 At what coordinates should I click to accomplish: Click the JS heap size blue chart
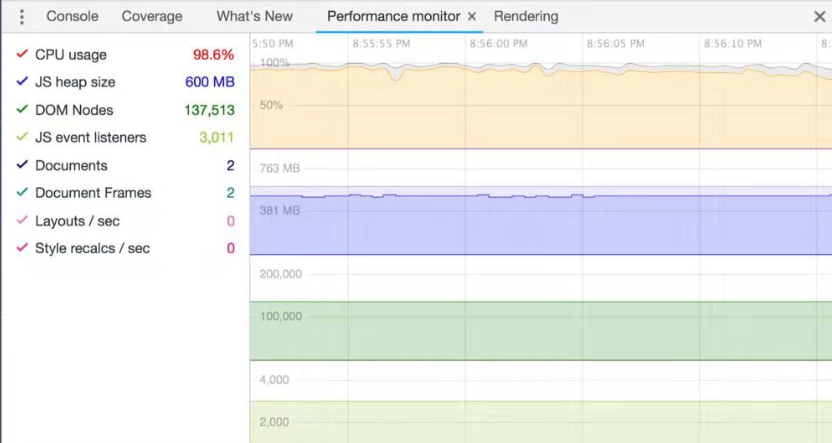click(x=540, y=225)
